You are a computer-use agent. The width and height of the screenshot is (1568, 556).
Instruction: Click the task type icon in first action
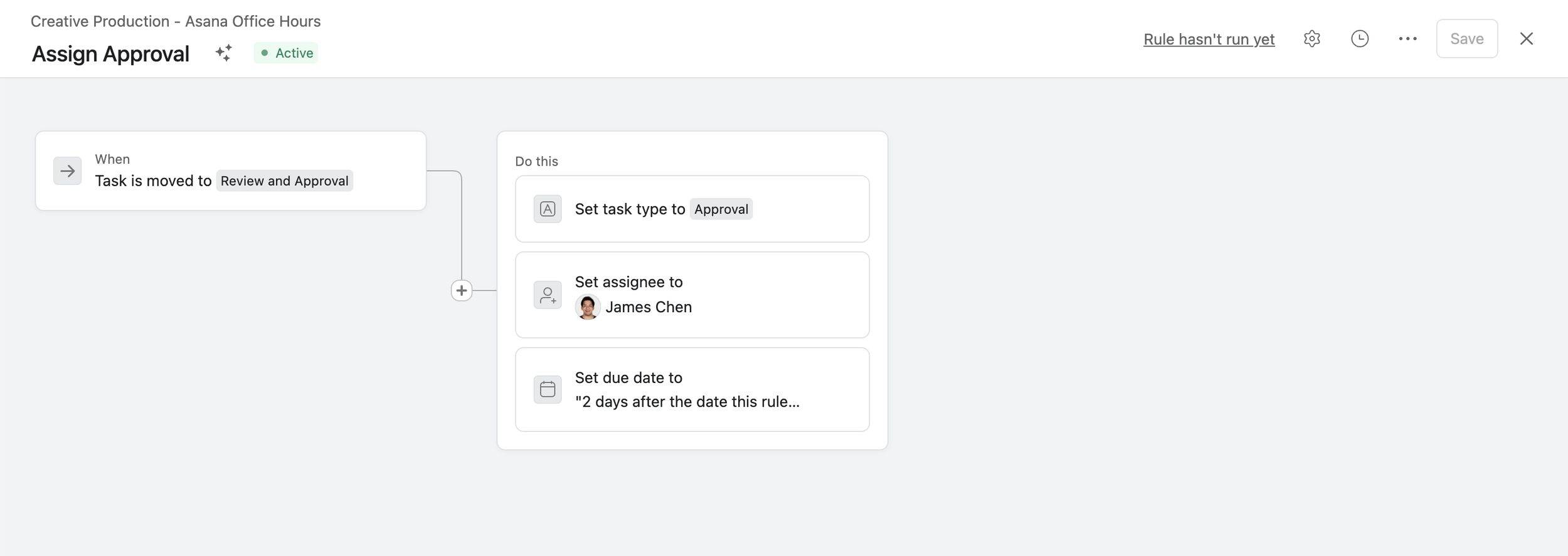[548, 209]
